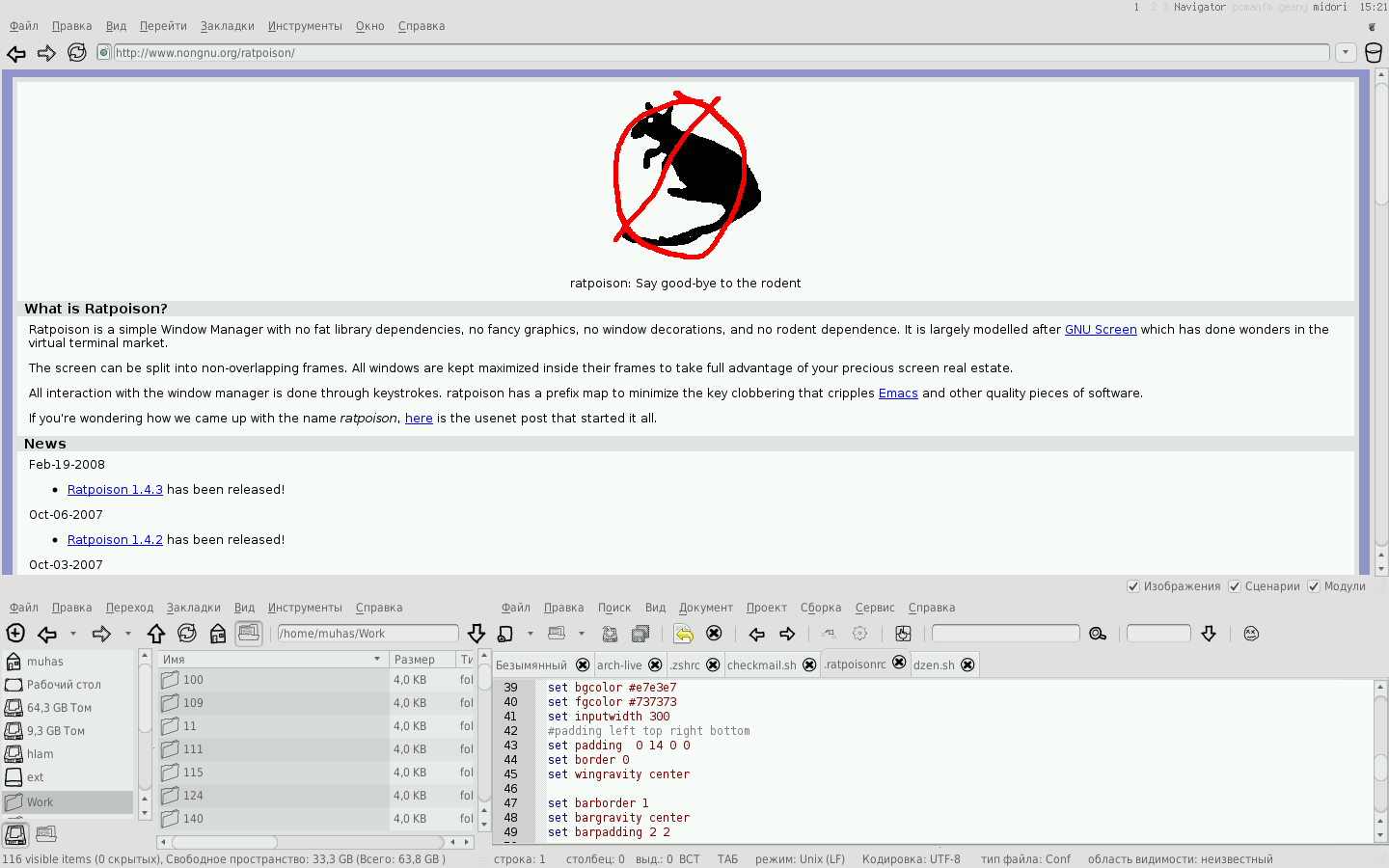Viewport: 1389px width, 868px height.
Task: Focus the Geany toolbar search field
Action: pos(1005,634)
